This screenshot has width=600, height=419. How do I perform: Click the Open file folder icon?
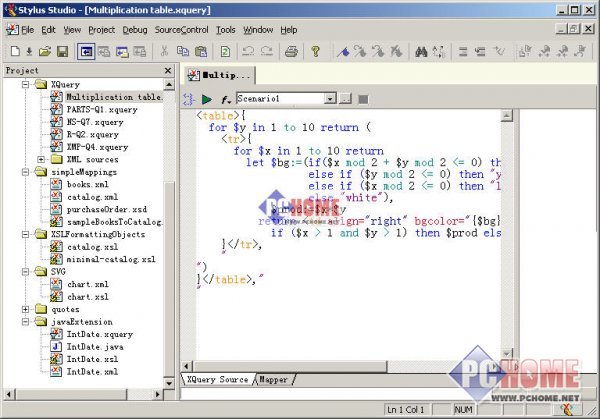[x=45, y=51]
